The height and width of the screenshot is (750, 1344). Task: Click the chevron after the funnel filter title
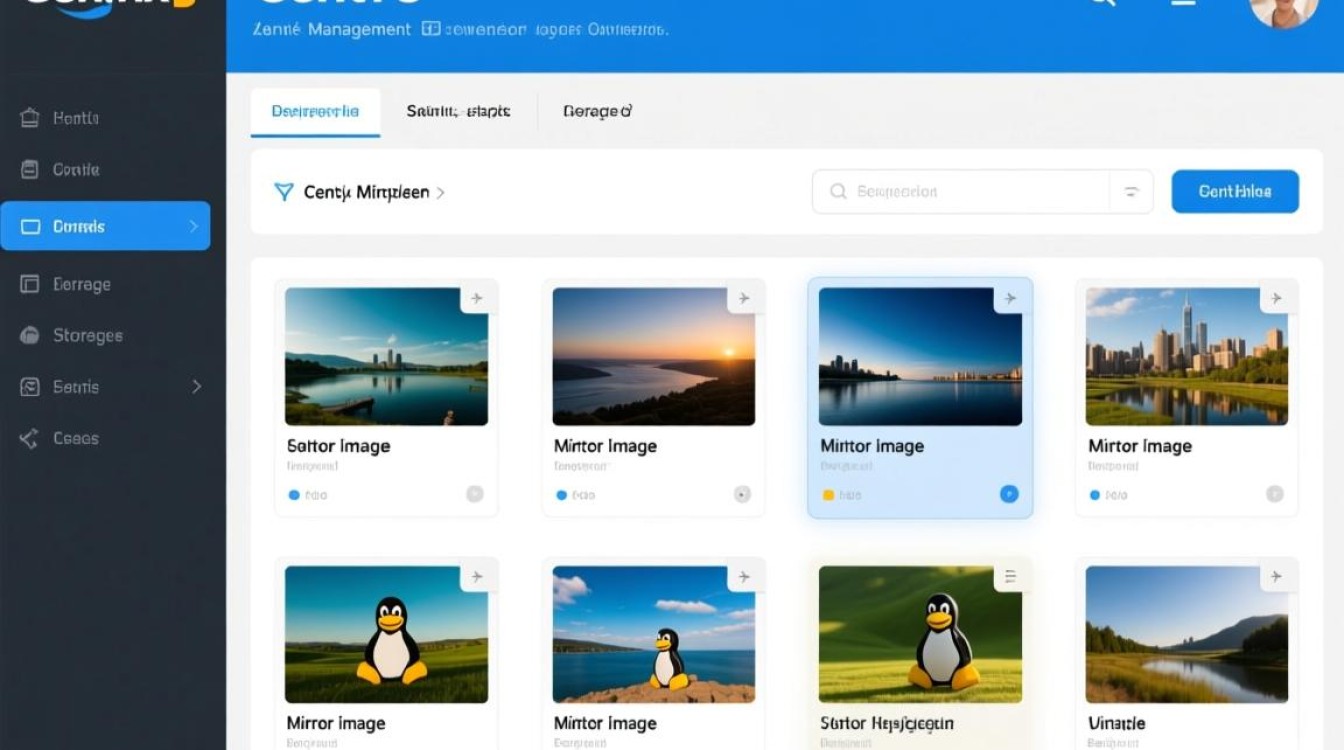[x=441, y=192]
